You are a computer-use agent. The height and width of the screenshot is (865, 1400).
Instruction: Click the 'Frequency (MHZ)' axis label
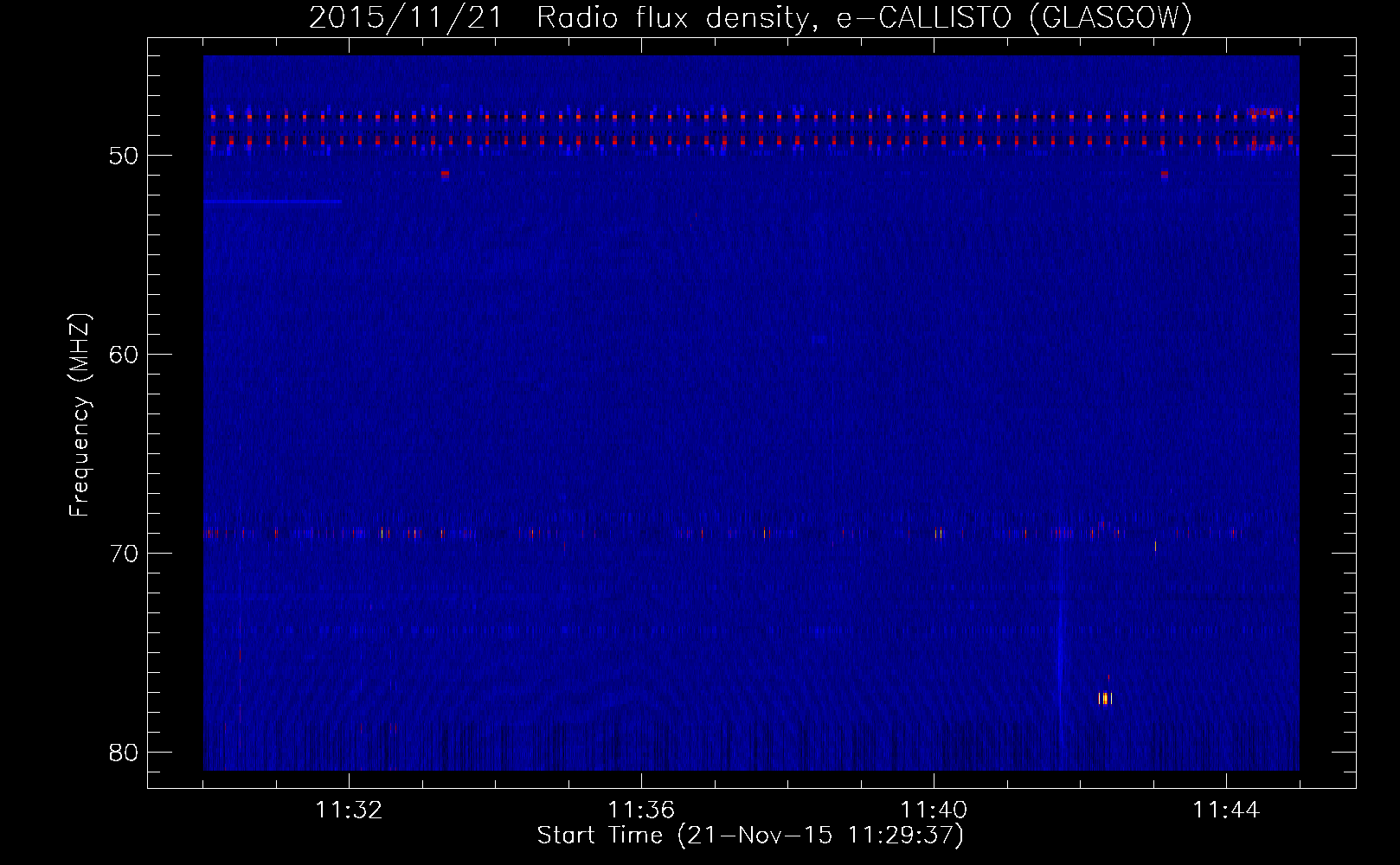point(80,415)
